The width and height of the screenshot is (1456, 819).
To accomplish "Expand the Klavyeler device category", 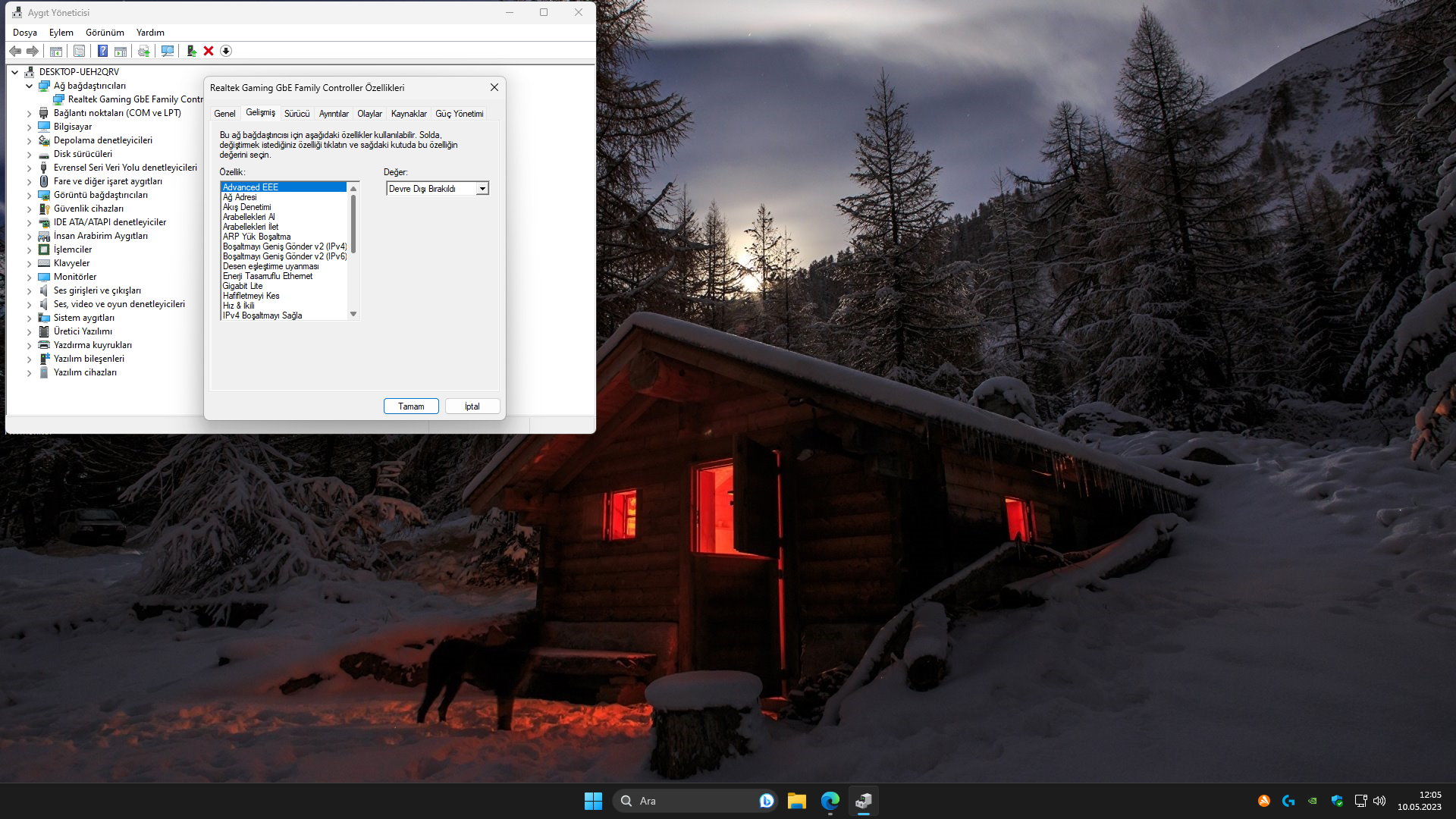I will click(30, 263).
